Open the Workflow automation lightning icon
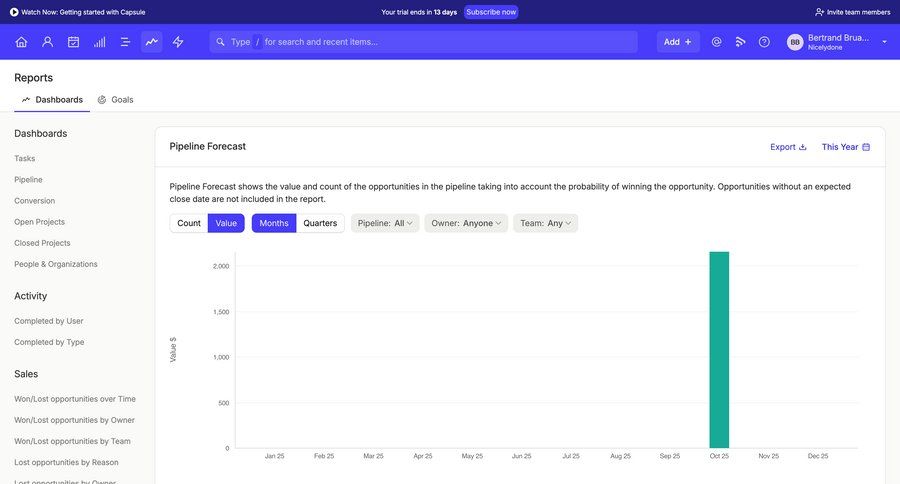 point(178,42)
